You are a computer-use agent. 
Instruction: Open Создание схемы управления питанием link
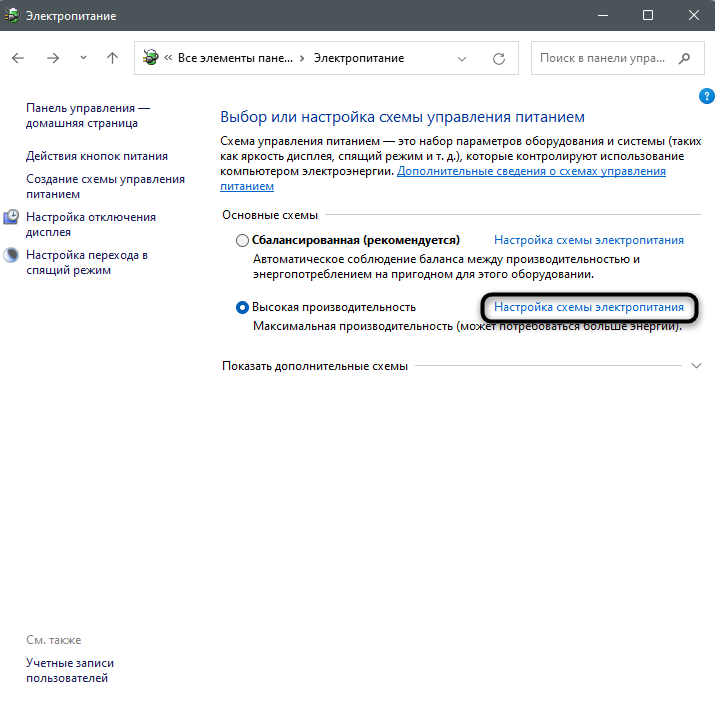click(x=105, y=186)
